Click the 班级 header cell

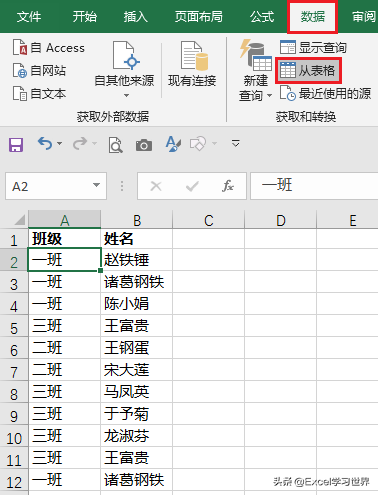(65, 239)
